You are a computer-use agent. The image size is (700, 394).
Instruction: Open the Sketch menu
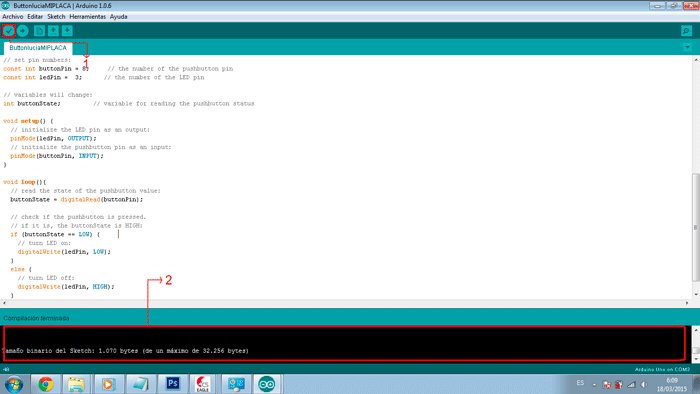tap(56, 17)
